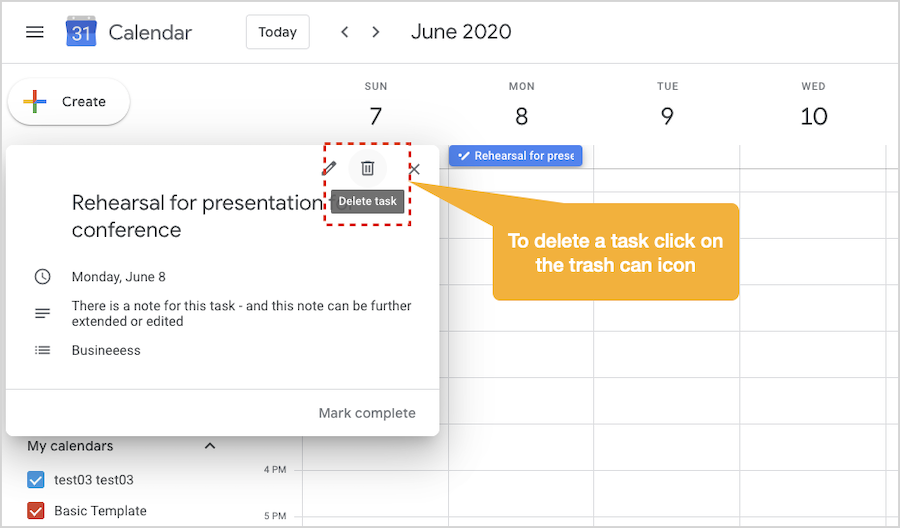Viewport: 900px width, 528px height.
Task: Click the task note description text
Action: [242, 313]
